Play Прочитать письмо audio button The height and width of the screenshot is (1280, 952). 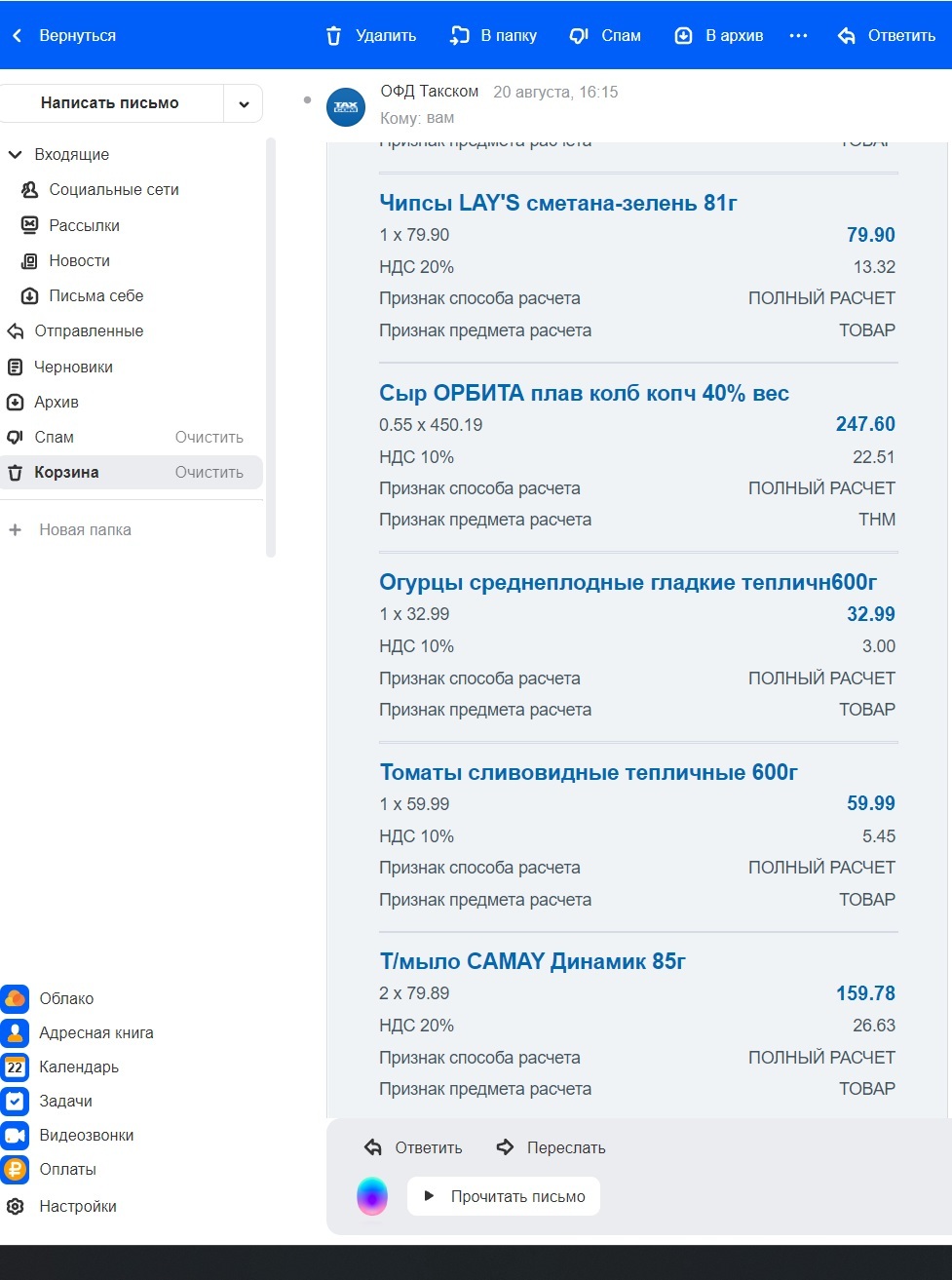click(x=504, y=1196)
